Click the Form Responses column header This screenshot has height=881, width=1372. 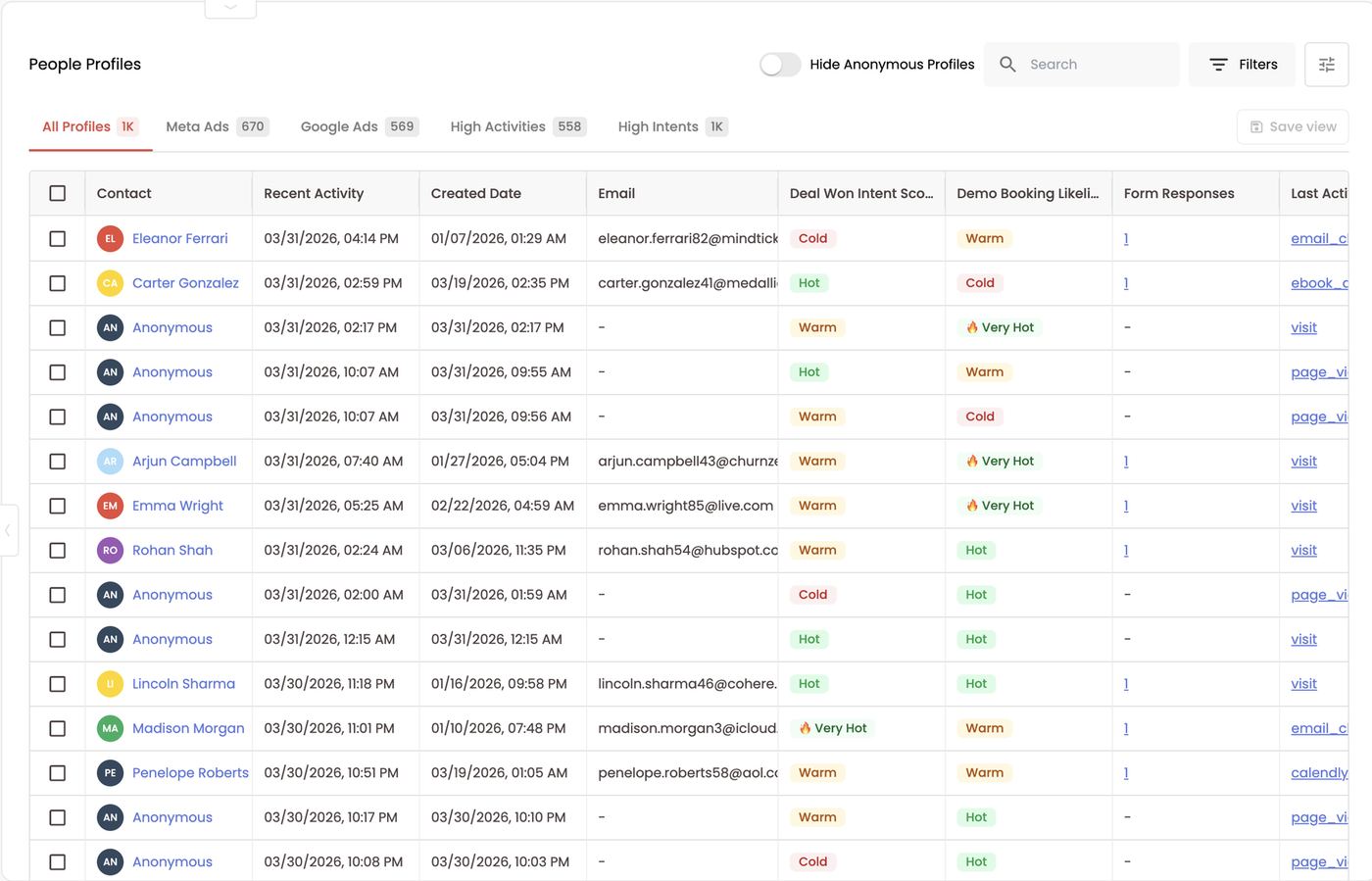pos(1196,193)
